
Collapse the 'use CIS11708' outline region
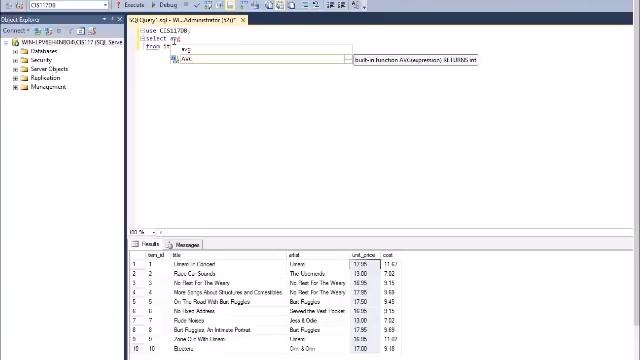142,31
